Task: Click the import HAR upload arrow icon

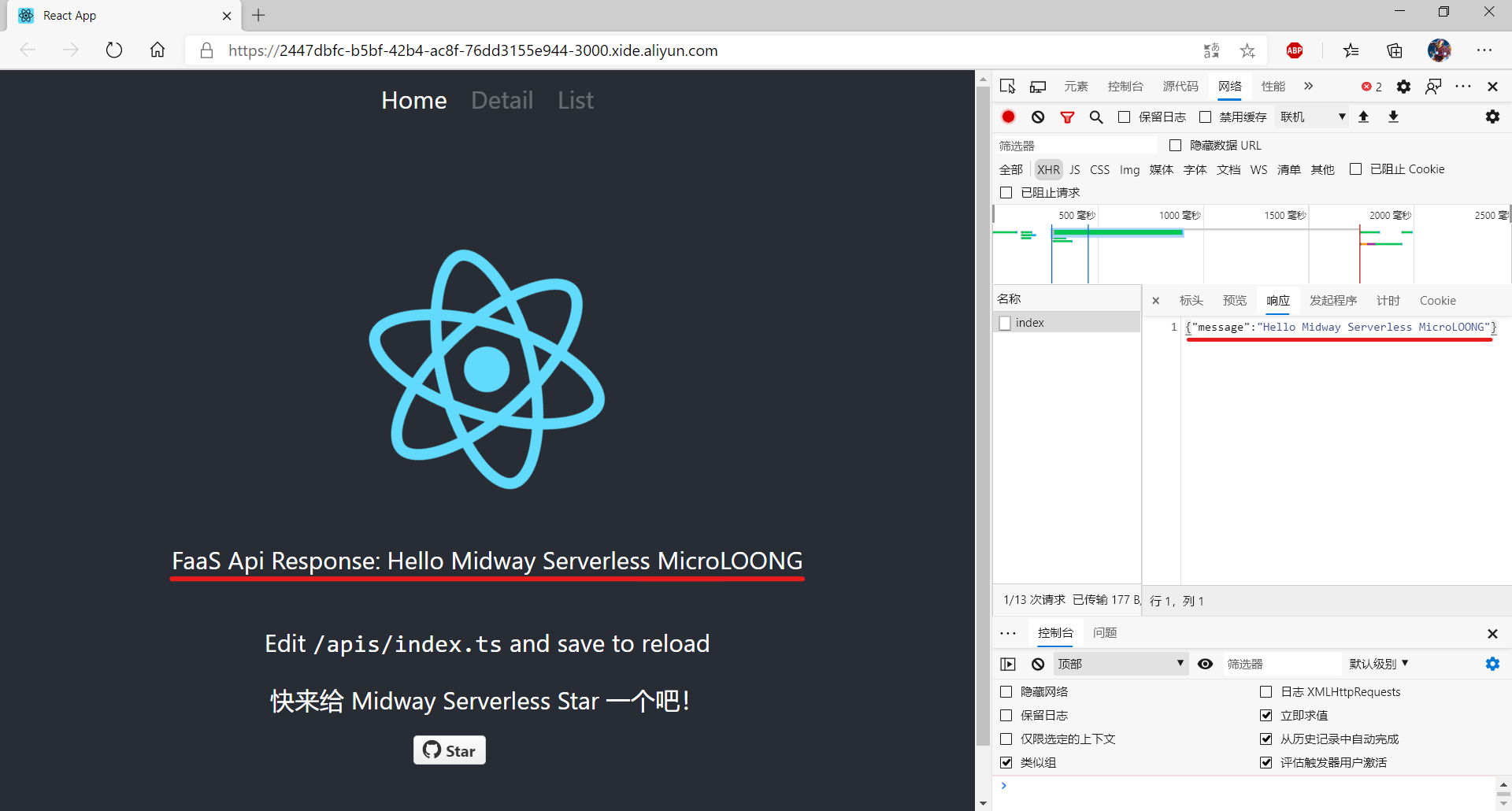Action: (x=1364, y=117)
